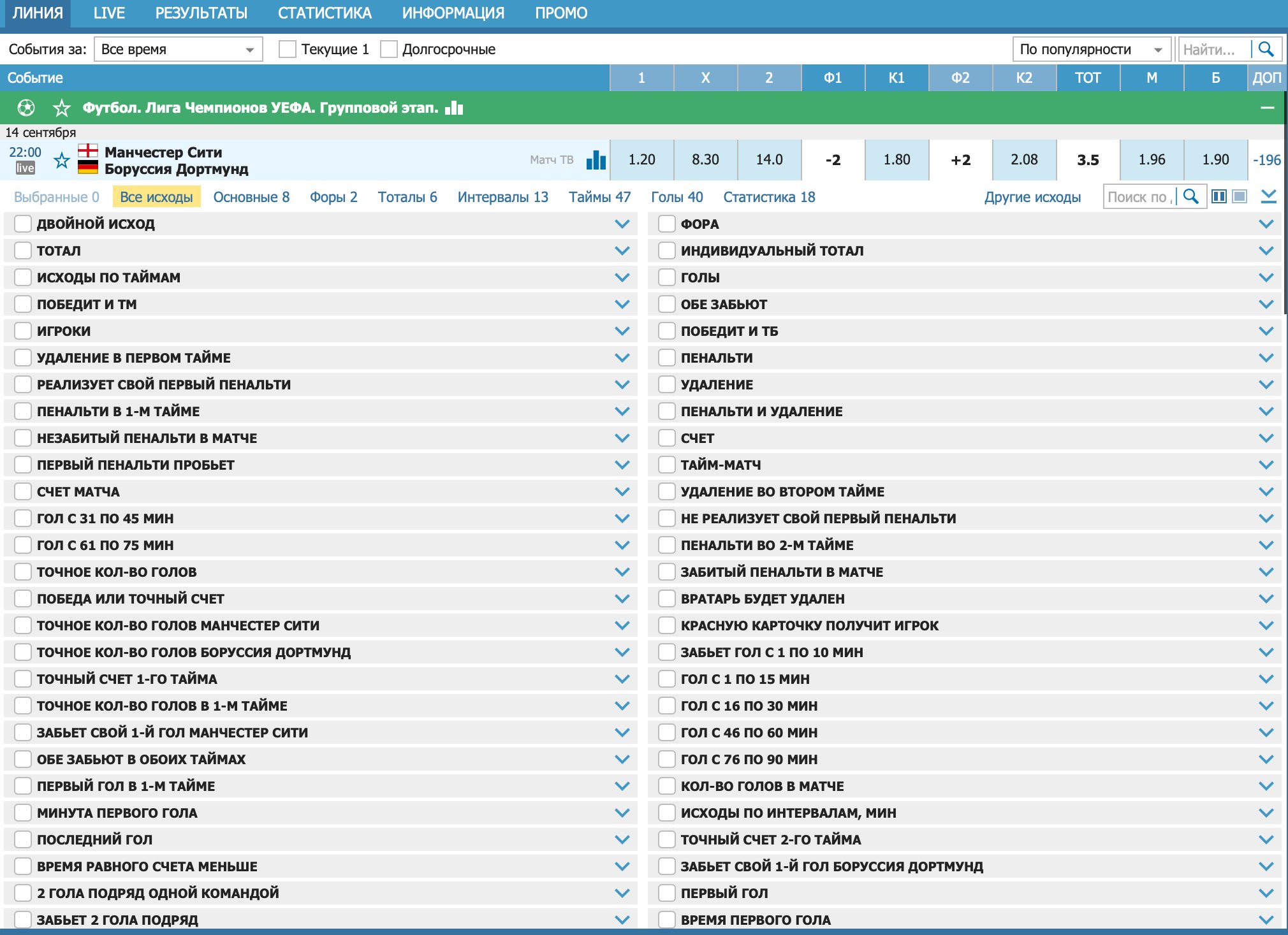Star the Manchester City vs Borussia match

pos(61,160)
